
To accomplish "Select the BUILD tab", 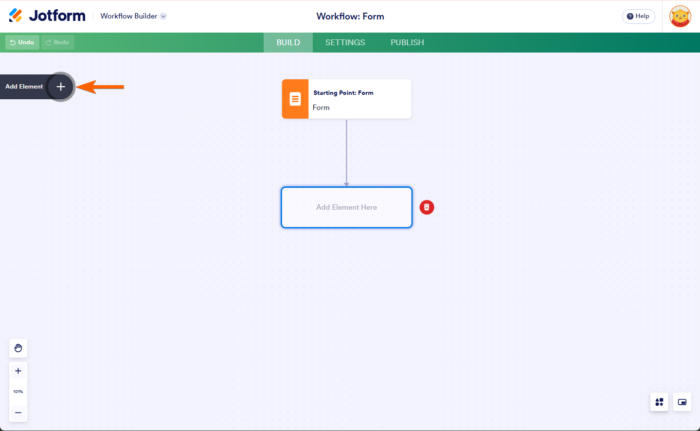I will (288, 42).
